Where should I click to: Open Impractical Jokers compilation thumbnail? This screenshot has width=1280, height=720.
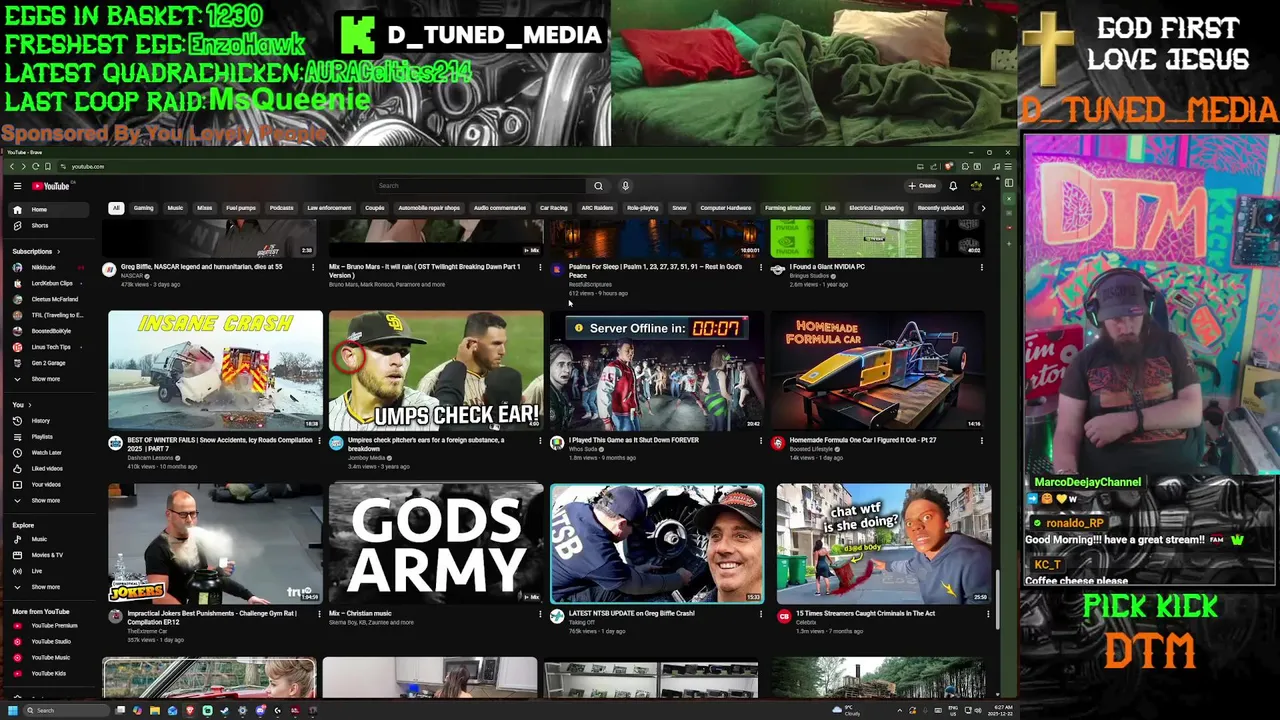click(x=215, y=543)
